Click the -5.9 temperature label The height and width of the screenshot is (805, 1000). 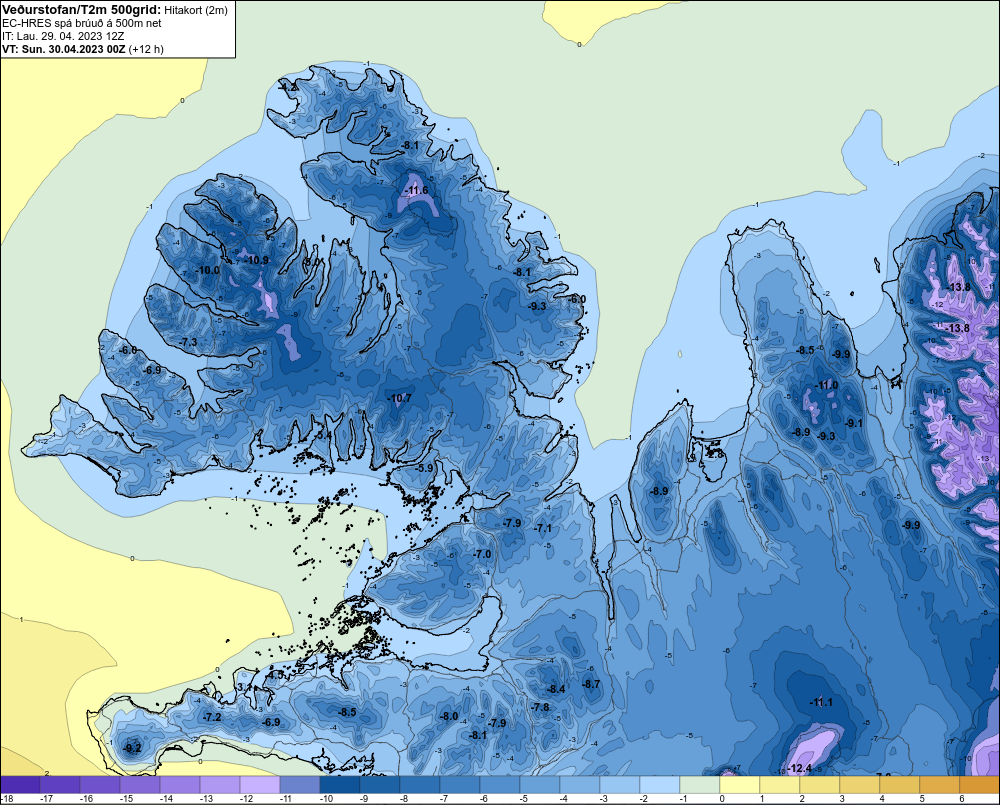pos(424,468)
